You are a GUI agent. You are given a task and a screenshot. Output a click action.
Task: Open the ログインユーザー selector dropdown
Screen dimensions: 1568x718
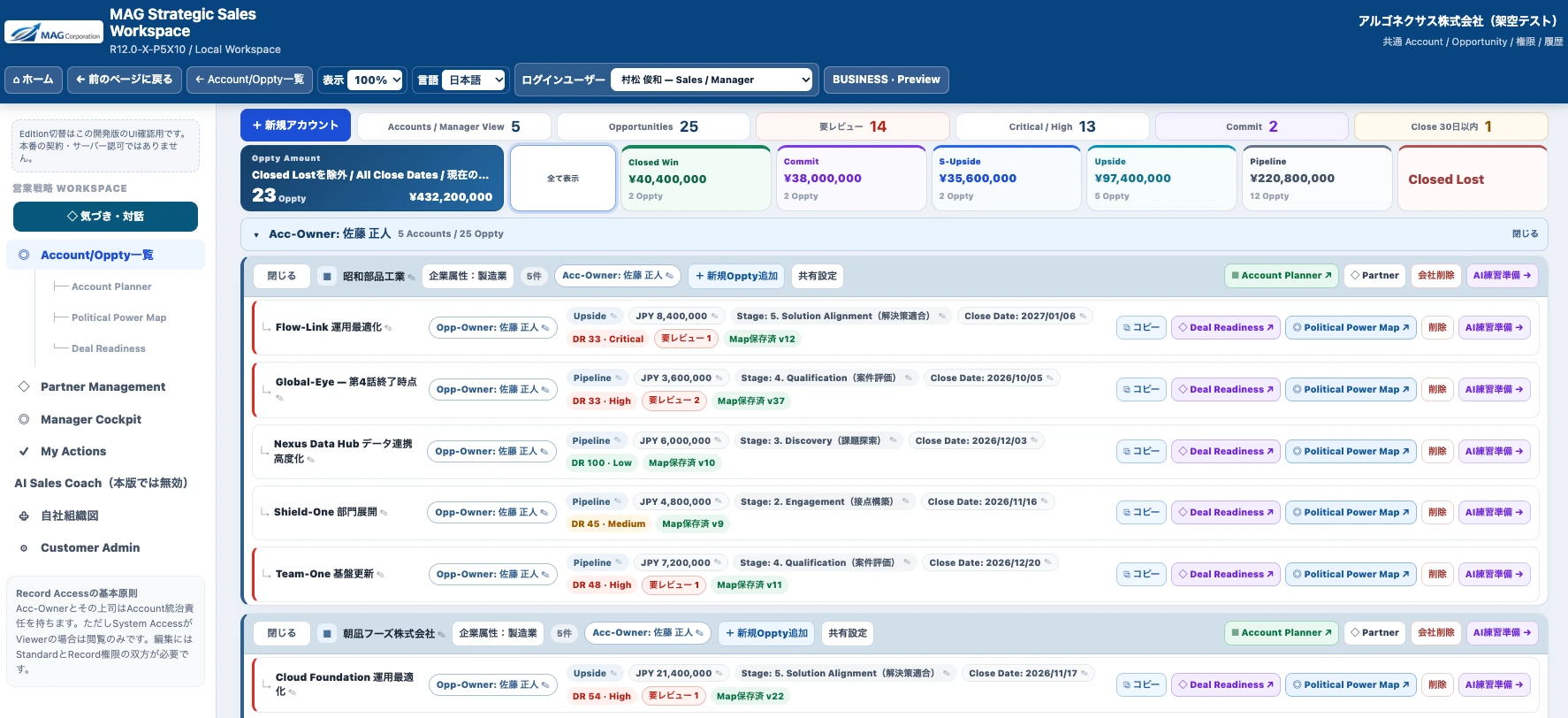[x=712, y=80]
